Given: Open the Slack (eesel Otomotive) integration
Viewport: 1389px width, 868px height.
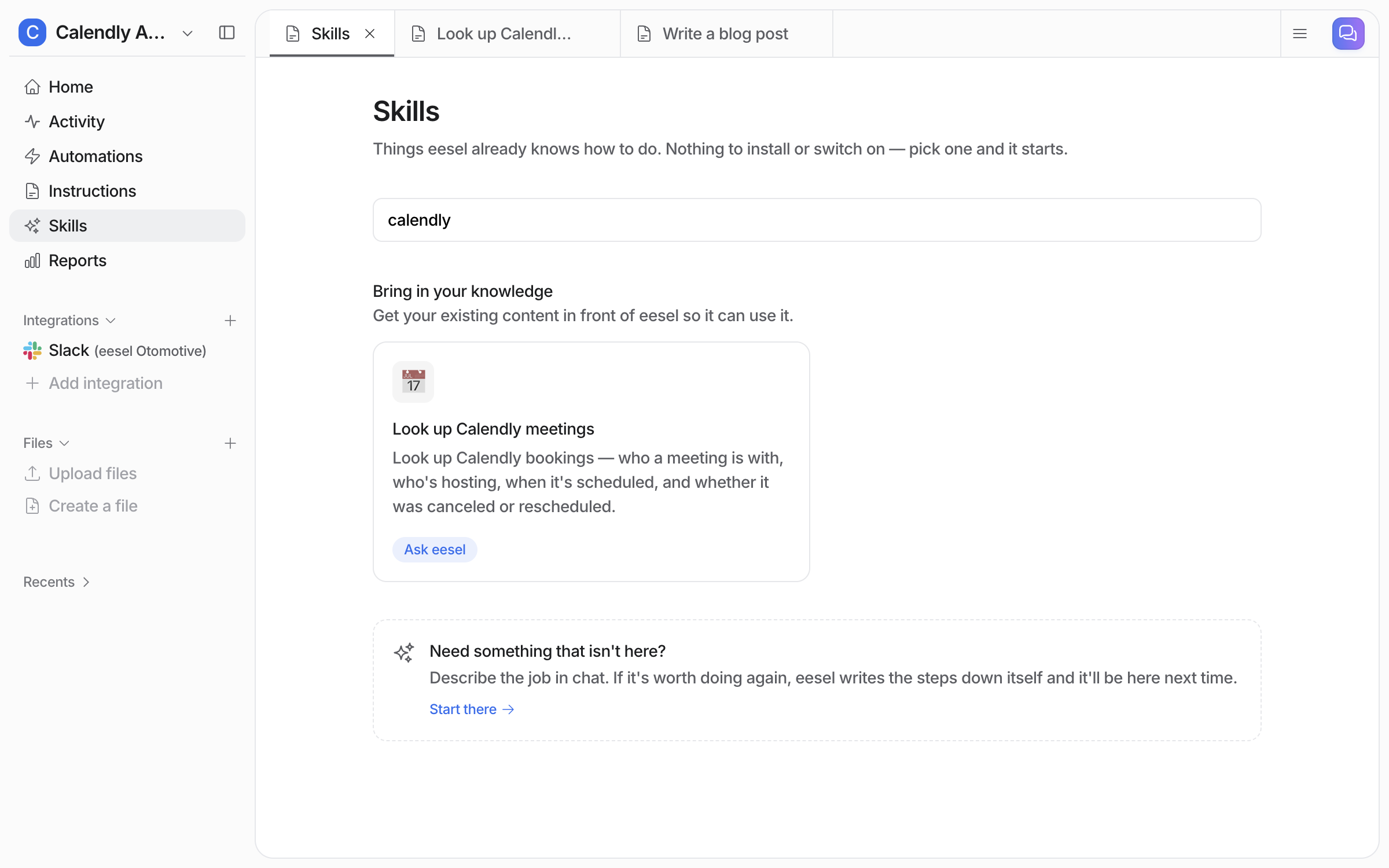Looking at the screenshot, I should (127, 351).
